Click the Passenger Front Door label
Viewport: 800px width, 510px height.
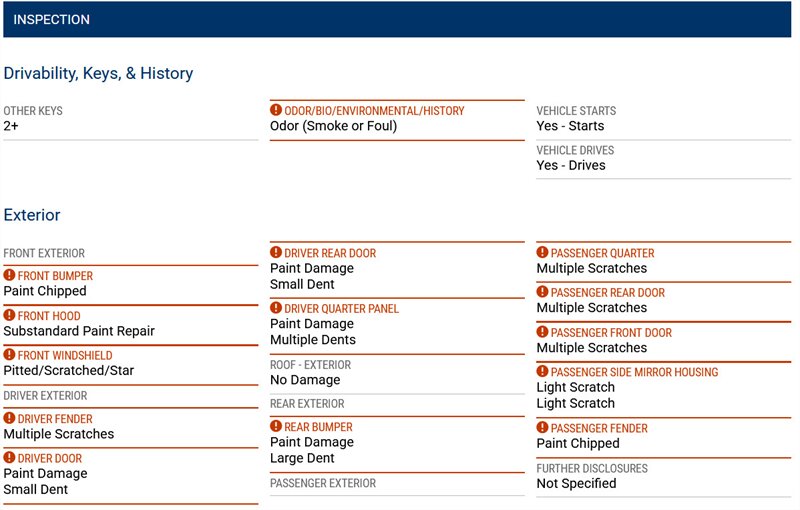tap(610, 333)
